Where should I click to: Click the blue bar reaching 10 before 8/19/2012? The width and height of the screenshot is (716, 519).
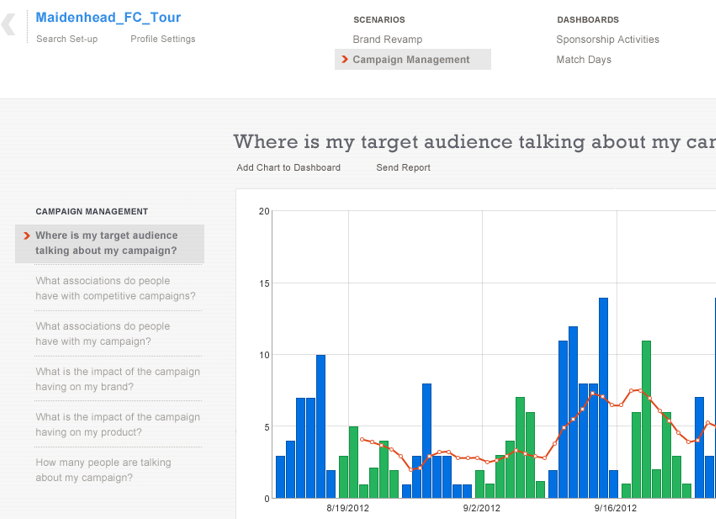[321, 427]
